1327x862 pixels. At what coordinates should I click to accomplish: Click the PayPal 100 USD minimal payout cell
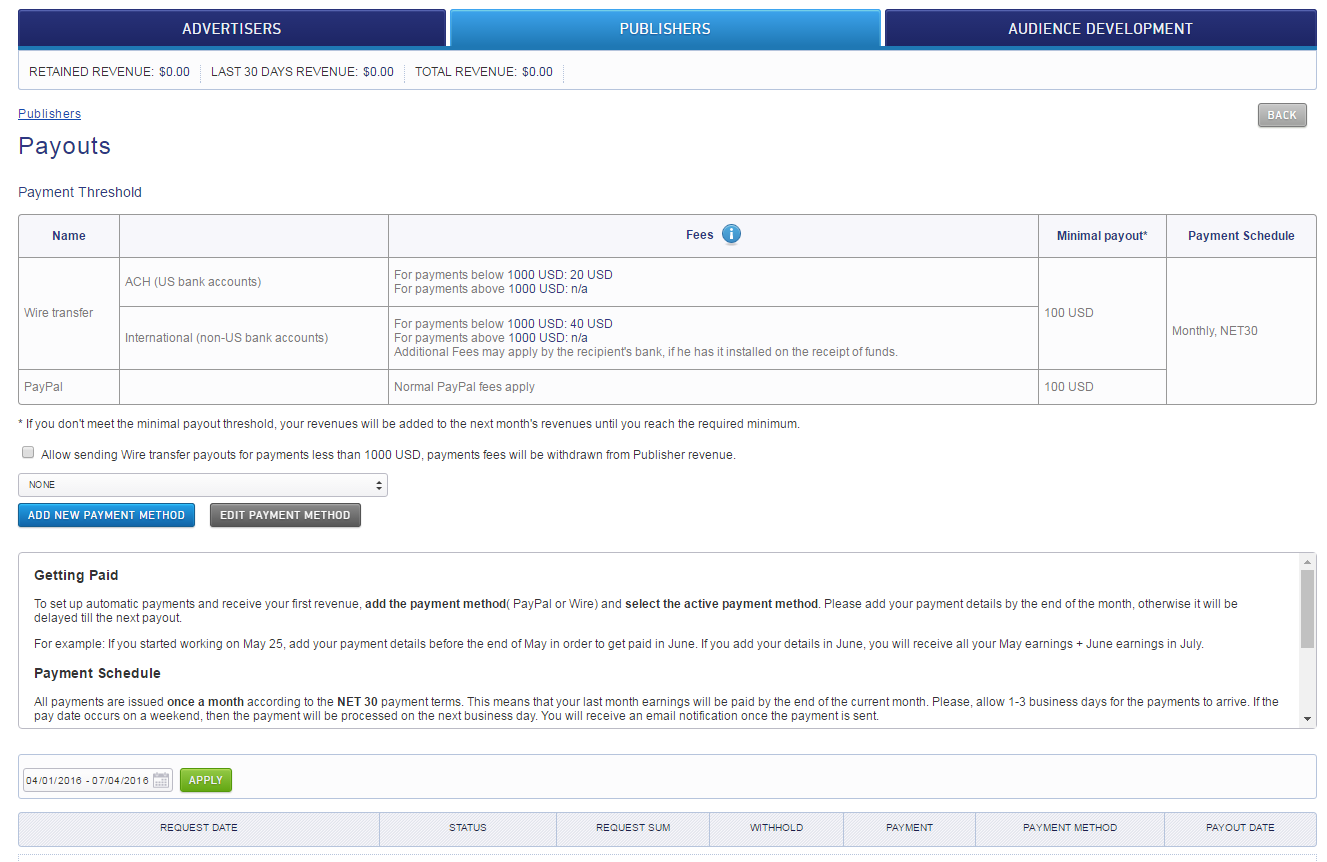point(1102,387)
